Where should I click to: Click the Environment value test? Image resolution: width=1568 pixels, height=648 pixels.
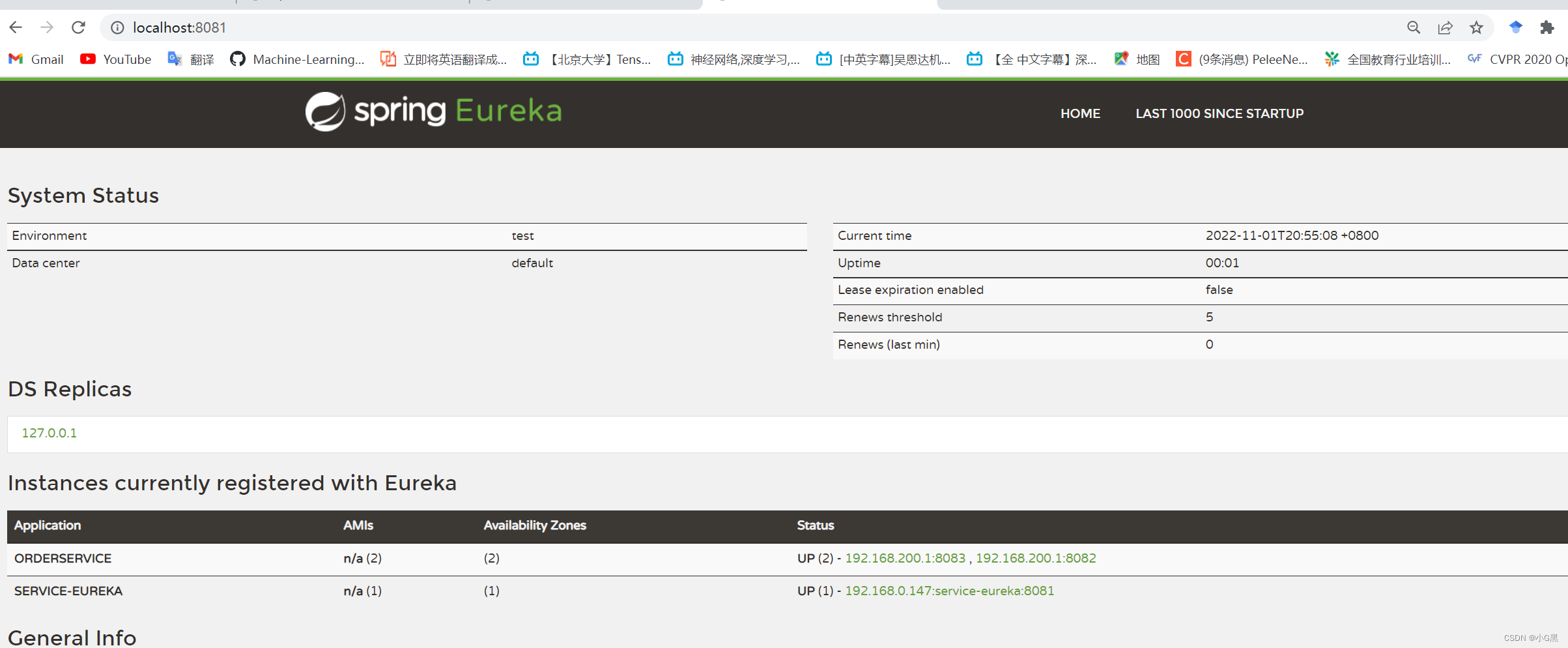point(522,235)
